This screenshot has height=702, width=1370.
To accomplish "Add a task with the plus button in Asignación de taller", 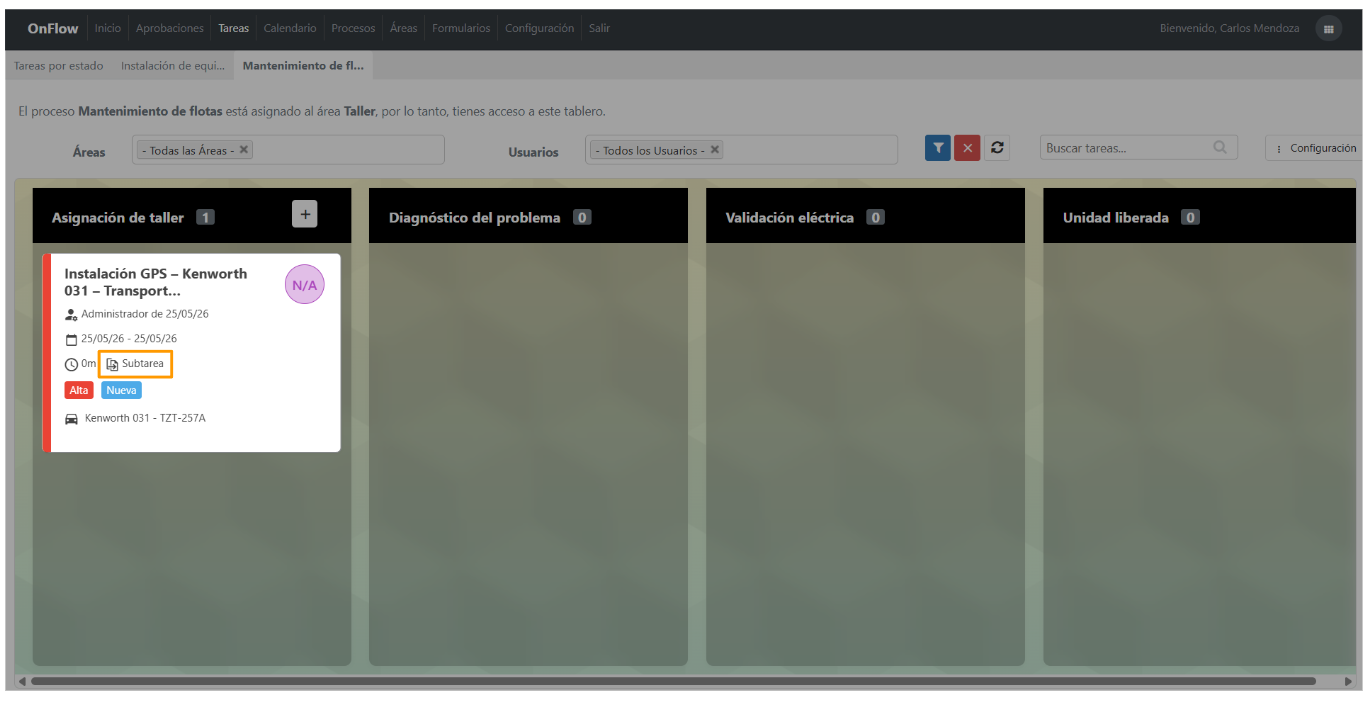I will [x=305, y=213].
